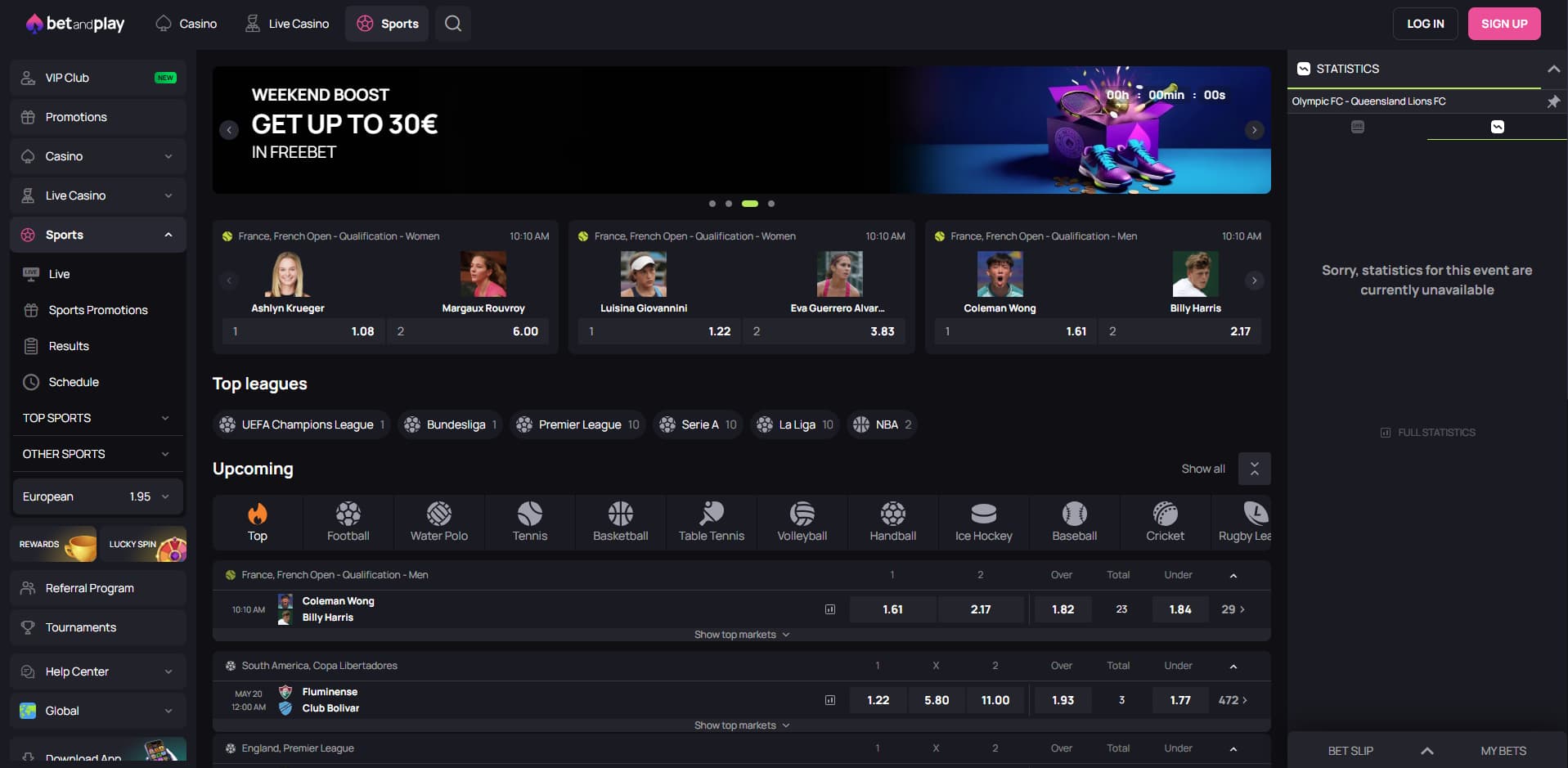Open Casino in top navigation
1568x768 pixels.
point(186,24)
